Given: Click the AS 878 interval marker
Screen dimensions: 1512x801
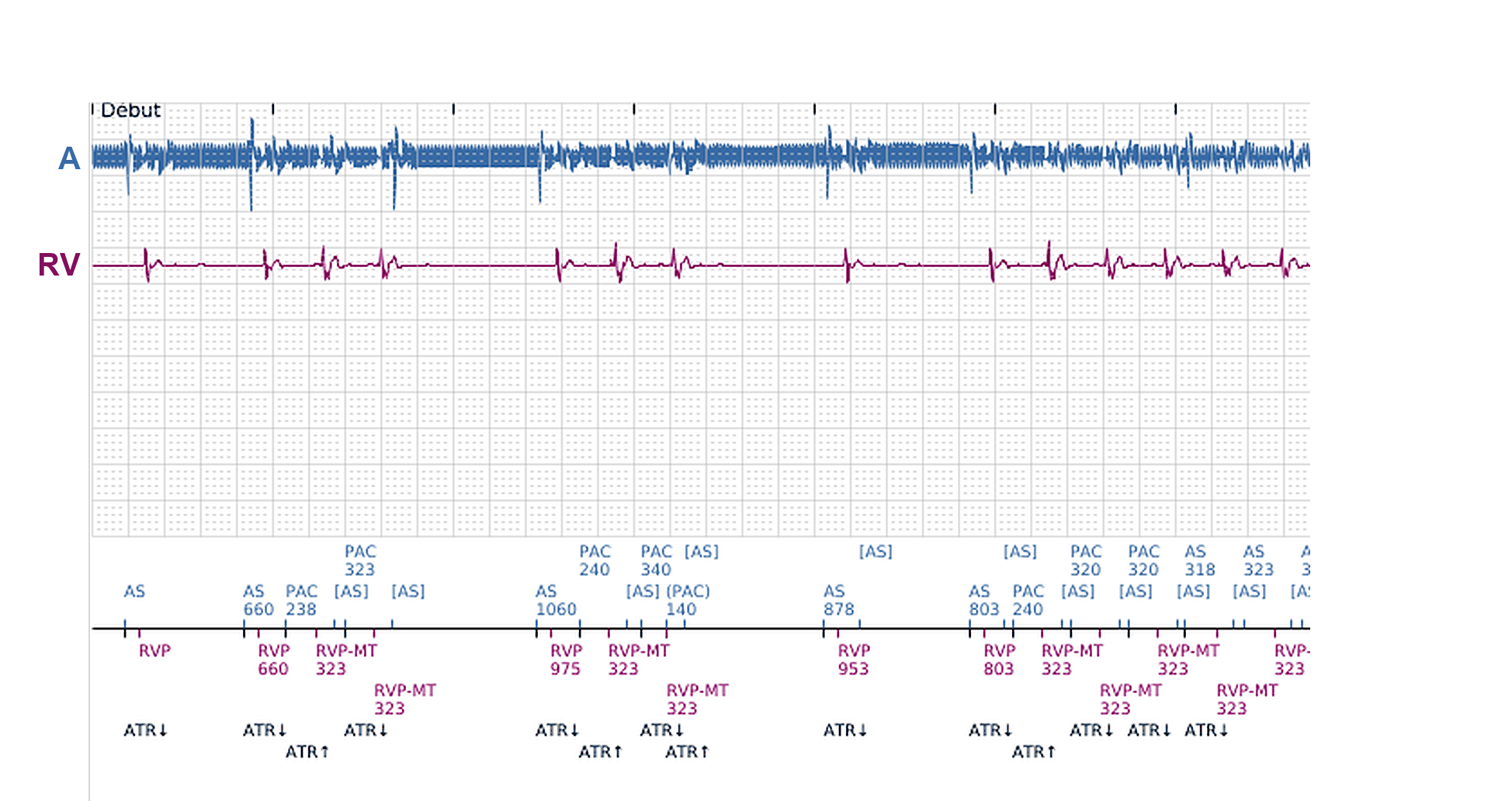Looking at the screenshot, I should (x=839, y=600).
